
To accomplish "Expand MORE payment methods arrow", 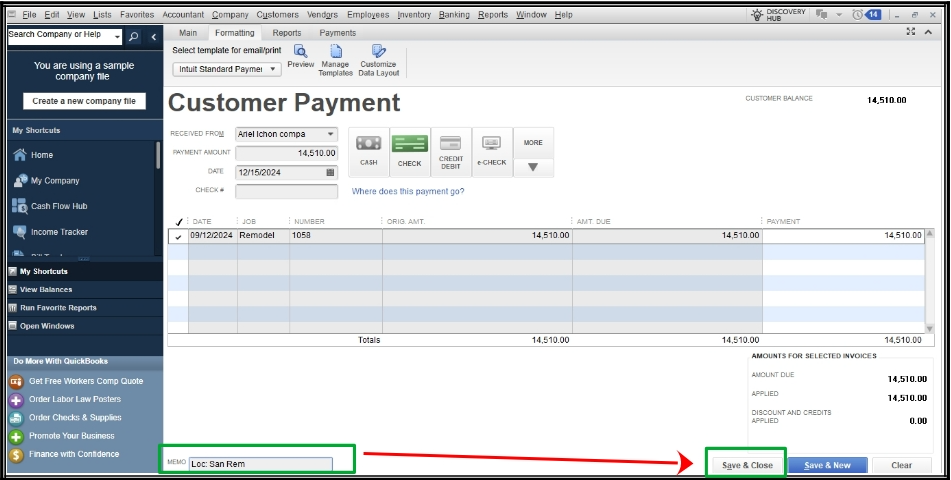I will tap(533, 167).
